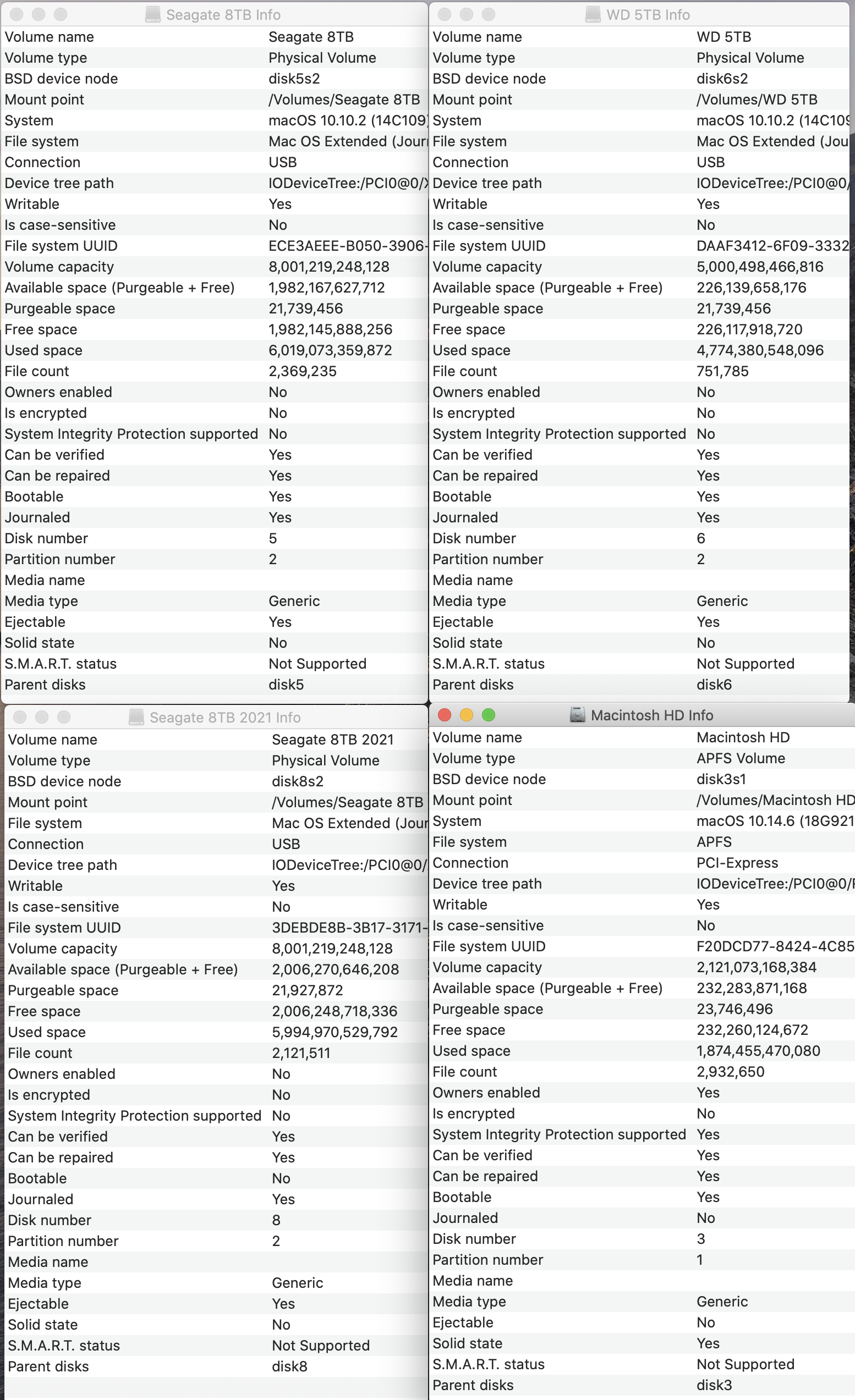
Task: Select S.M.A.R.T. status value in Seagate 8TB window
Action: 318,664
